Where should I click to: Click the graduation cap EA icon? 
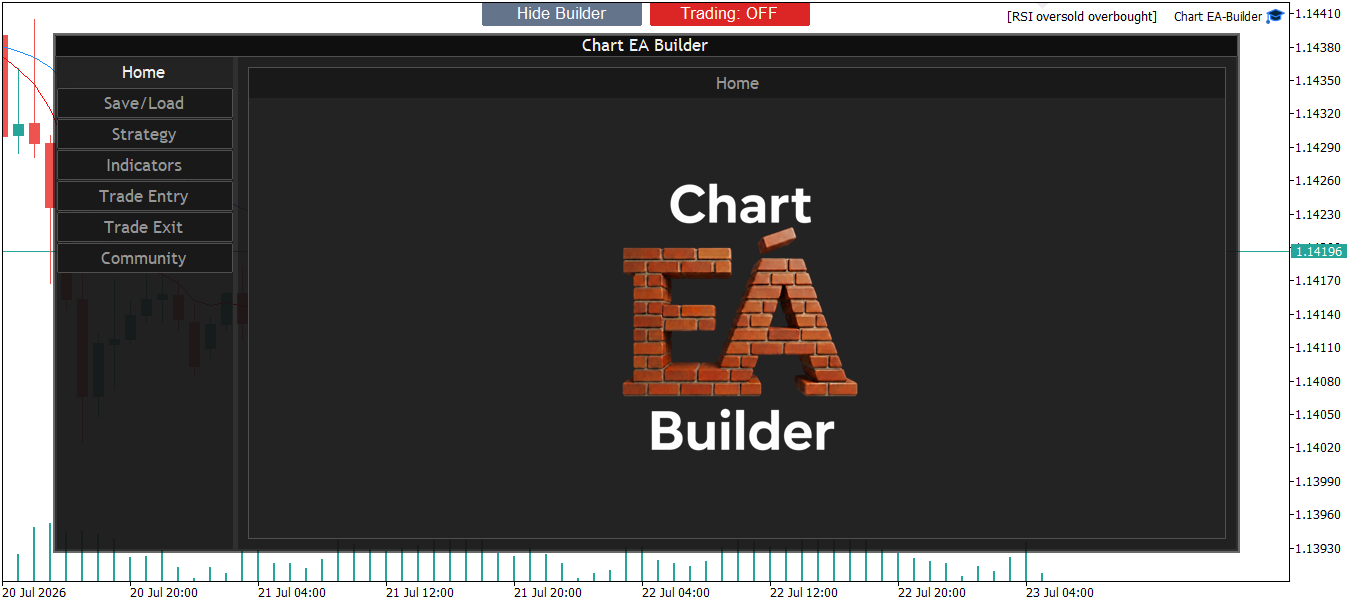pyautogui.click(x=1275, y=16)
